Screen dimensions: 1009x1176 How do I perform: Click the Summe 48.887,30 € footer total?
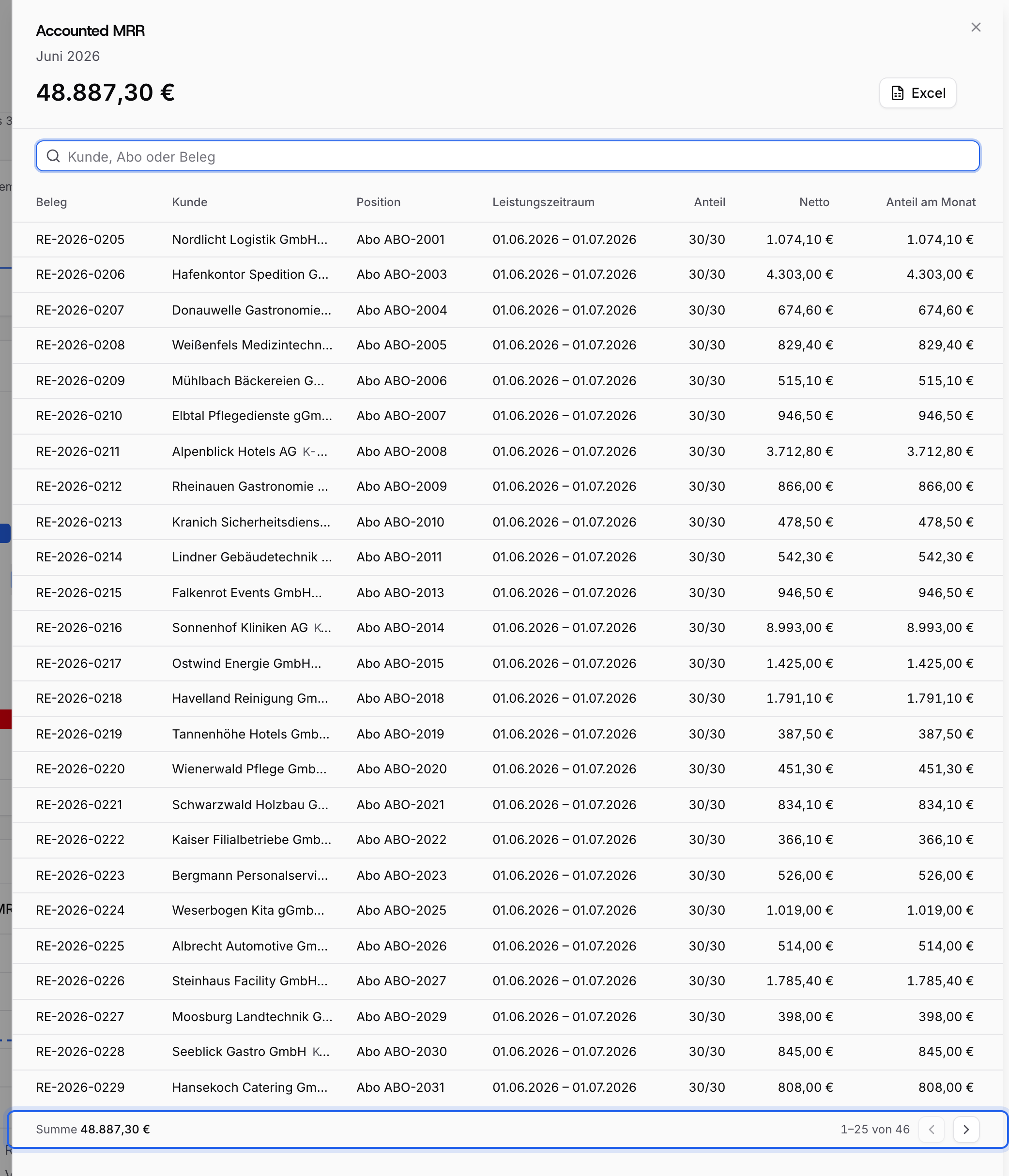click(92, 1130)
